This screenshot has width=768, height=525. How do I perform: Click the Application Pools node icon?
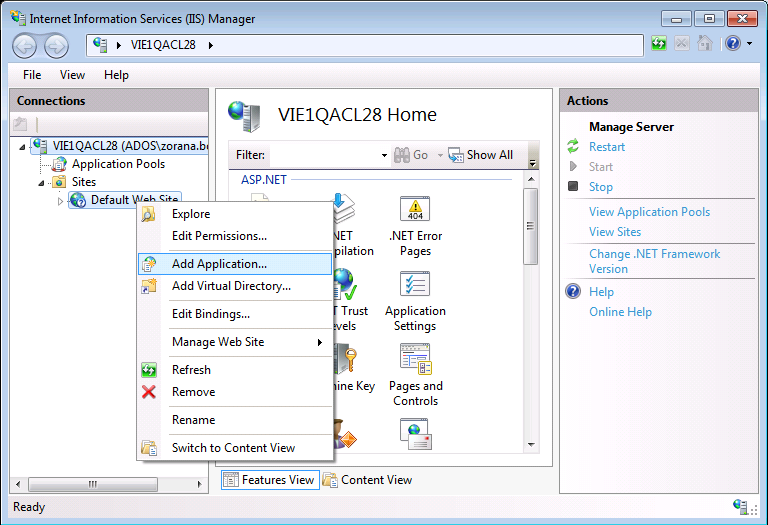tap(60, 164)
